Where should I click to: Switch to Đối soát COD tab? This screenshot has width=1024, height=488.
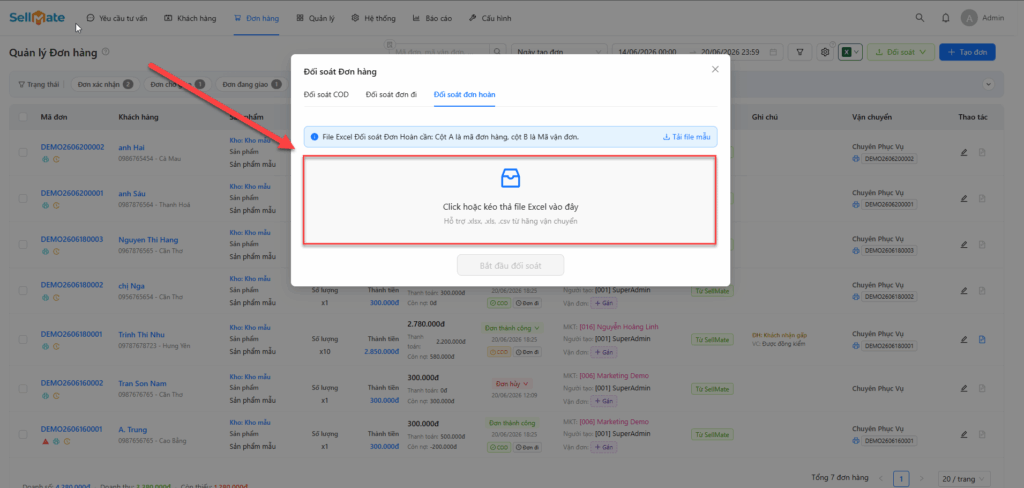[x=326, y=95]
